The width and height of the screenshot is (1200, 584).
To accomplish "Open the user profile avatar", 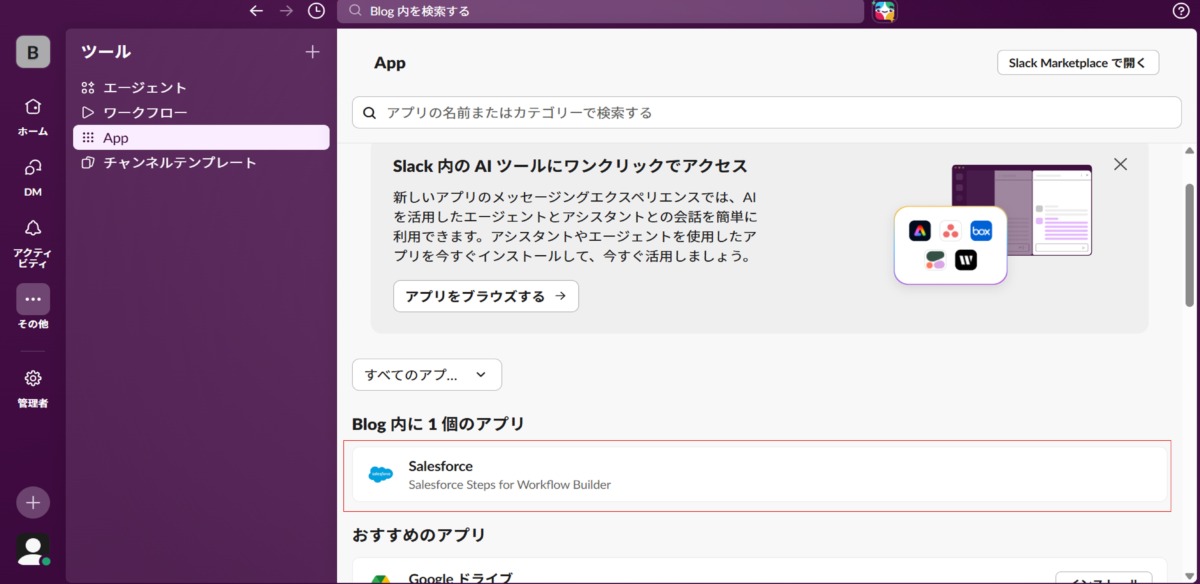I will 33,549.
